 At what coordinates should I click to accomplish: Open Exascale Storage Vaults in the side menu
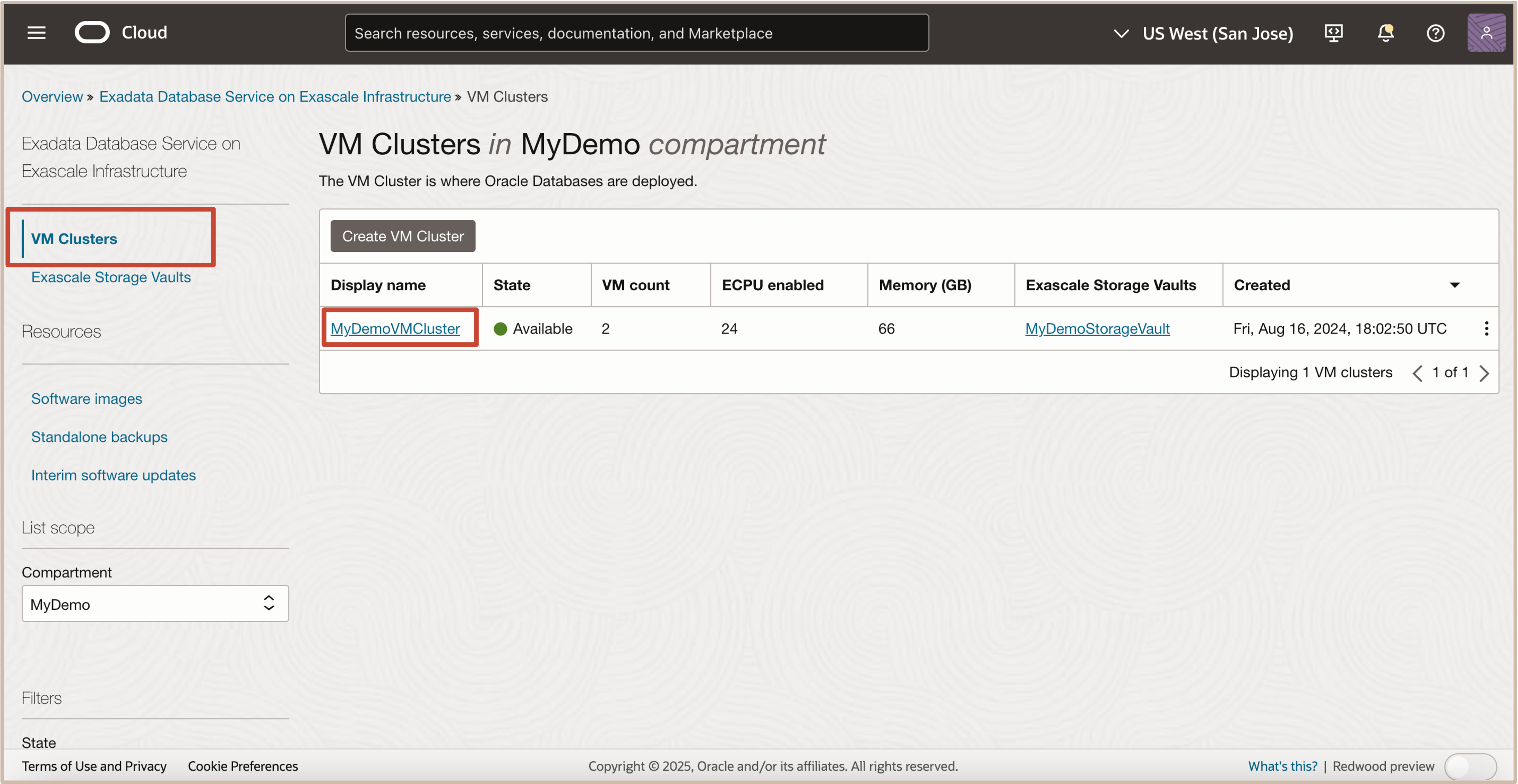click(111, 277)
